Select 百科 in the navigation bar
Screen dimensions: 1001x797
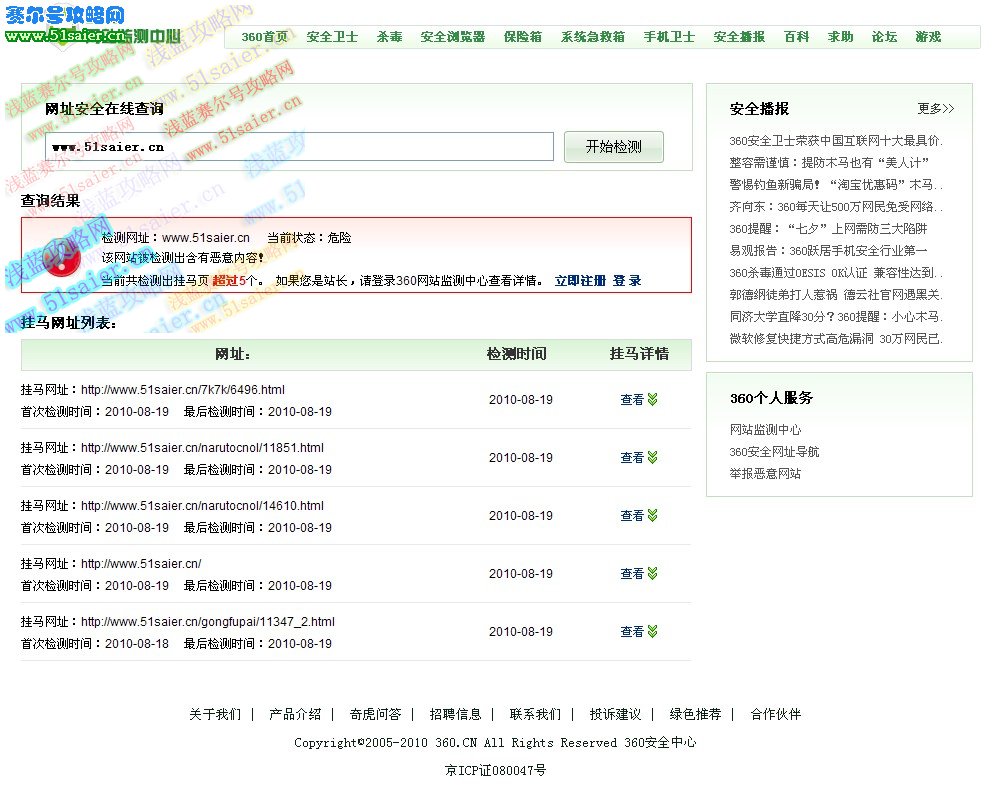[x=796, y=37]
